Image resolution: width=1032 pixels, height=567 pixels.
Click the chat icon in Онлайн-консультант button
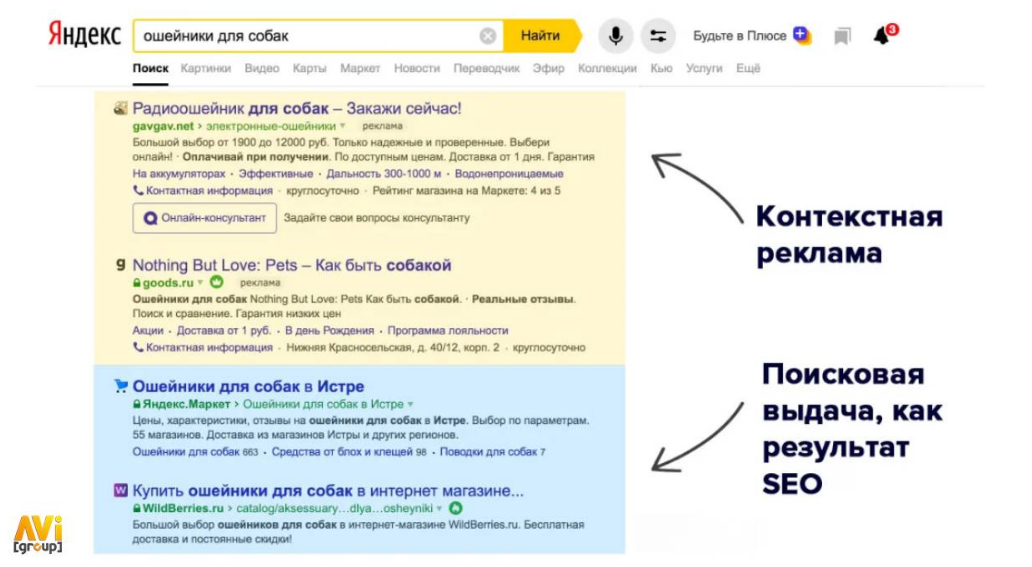click(x=150, y=218)
